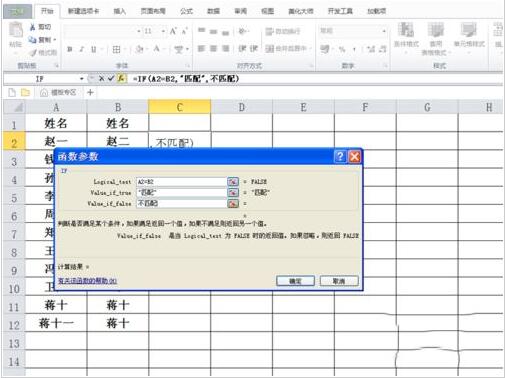Open the number format dropdown

384,31
